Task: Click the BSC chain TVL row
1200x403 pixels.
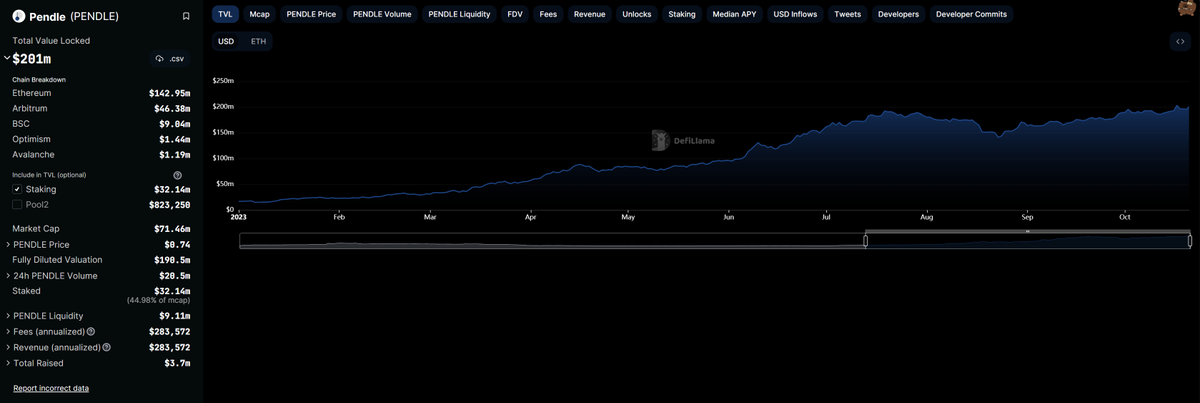Action: point(101,124)
